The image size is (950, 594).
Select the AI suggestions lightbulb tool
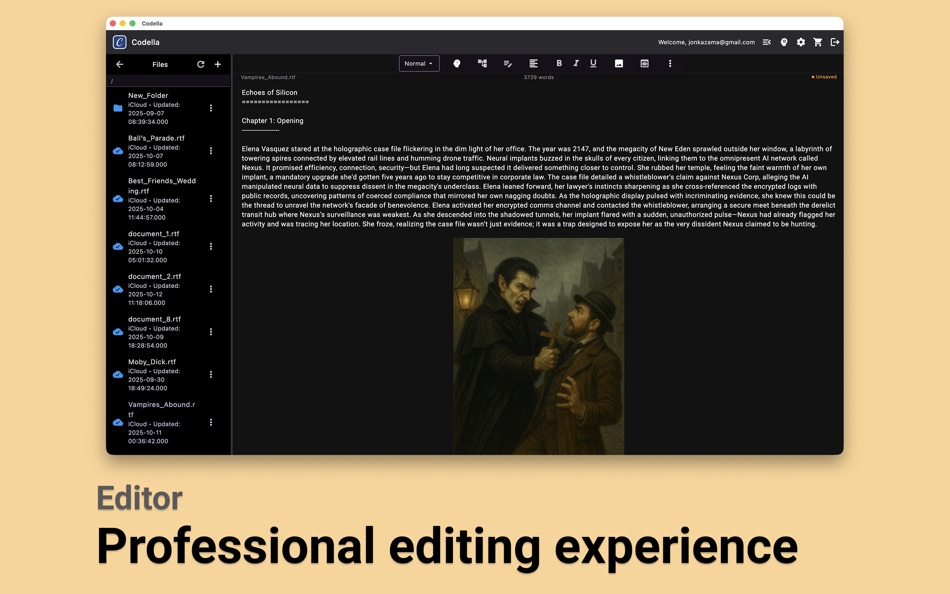(456, 62)
